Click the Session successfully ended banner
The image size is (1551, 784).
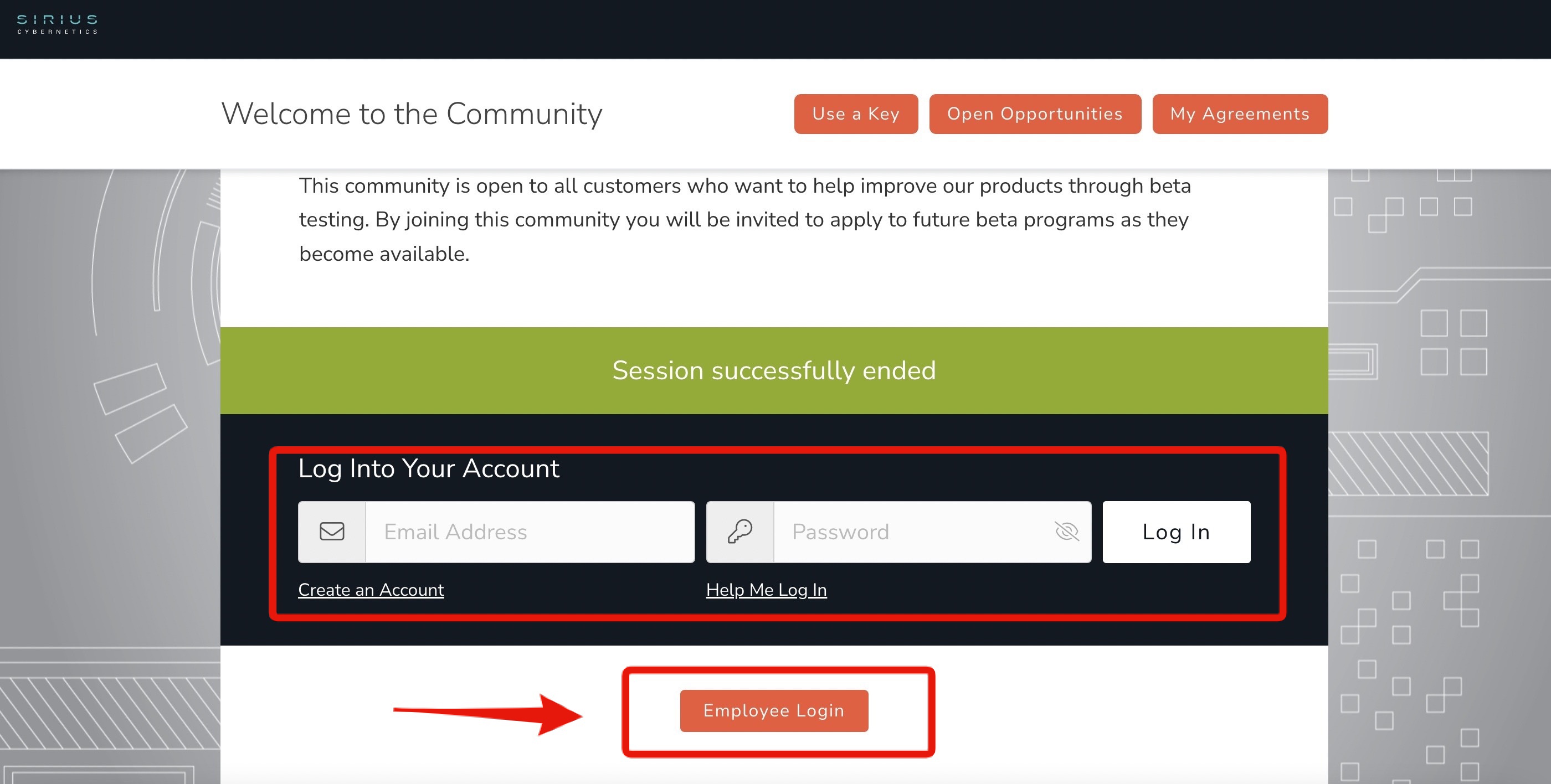coord(774,370)
